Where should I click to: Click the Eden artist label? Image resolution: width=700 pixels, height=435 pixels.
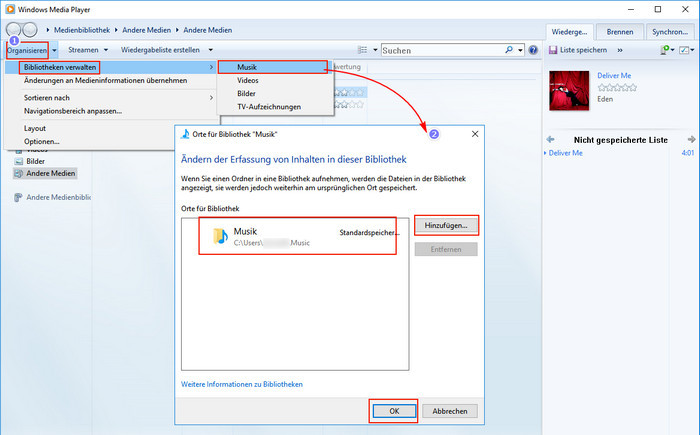tap(605, 99)
